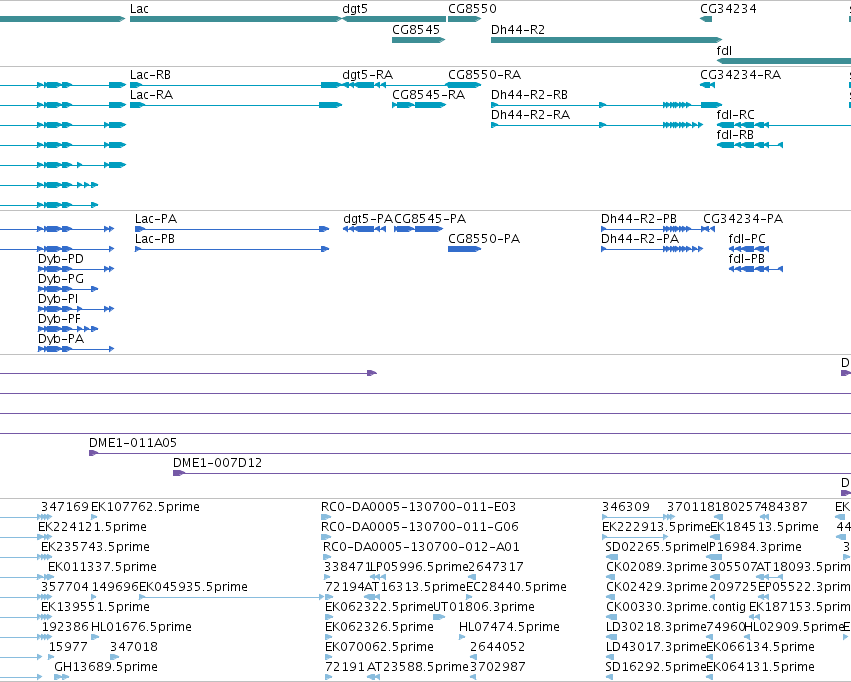Click EST EK011337.5prime
This screenshot has height=682, width=851.
pyautogui.click(x=103, y=567)
